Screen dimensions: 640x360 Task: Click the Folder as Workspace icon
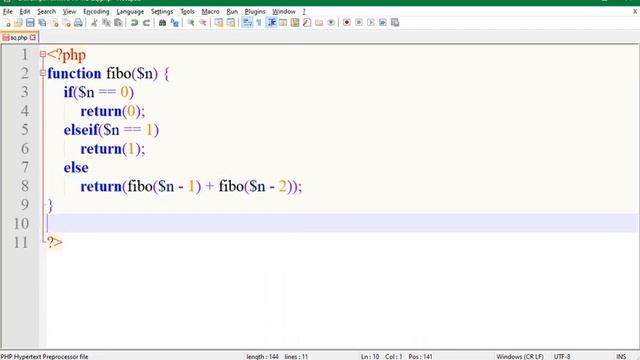319,23
